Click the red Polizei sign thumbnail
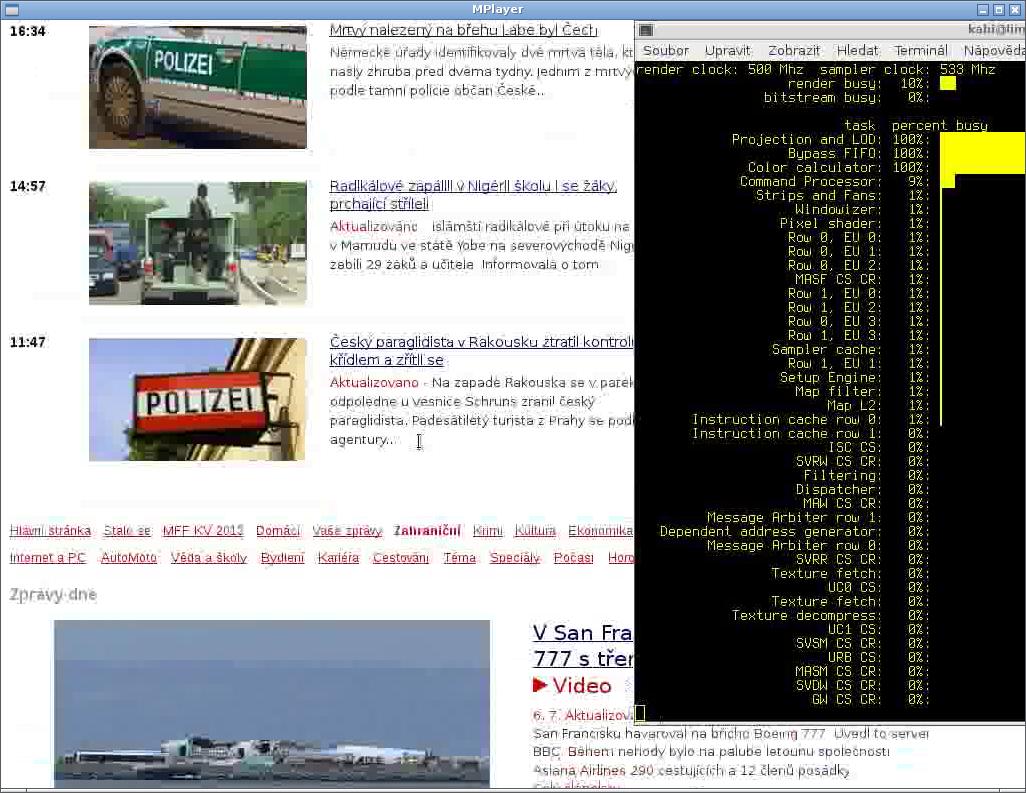 click(x=197, y=399)
